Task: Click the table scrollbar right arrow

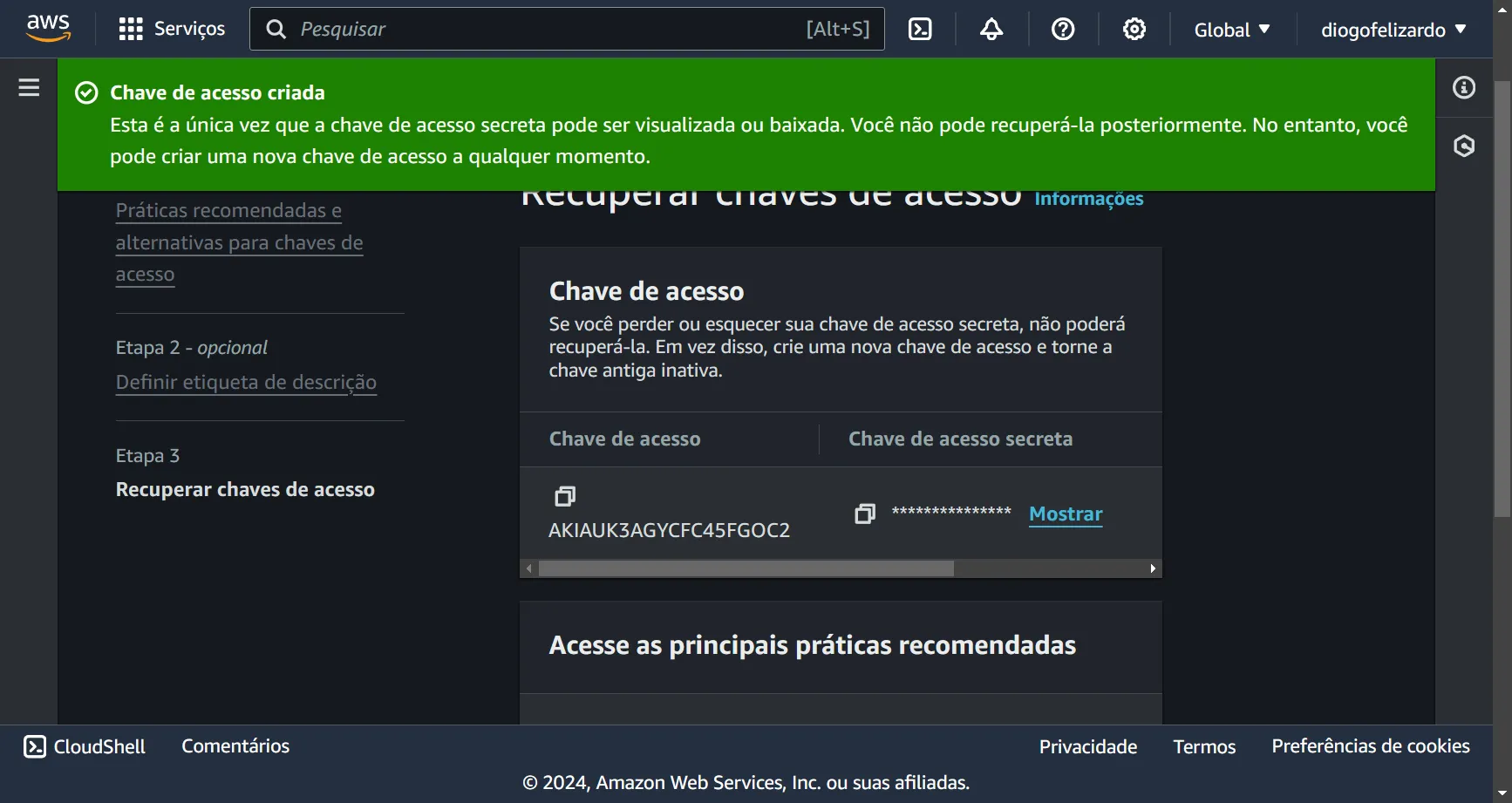Action: pos(1153,568)
